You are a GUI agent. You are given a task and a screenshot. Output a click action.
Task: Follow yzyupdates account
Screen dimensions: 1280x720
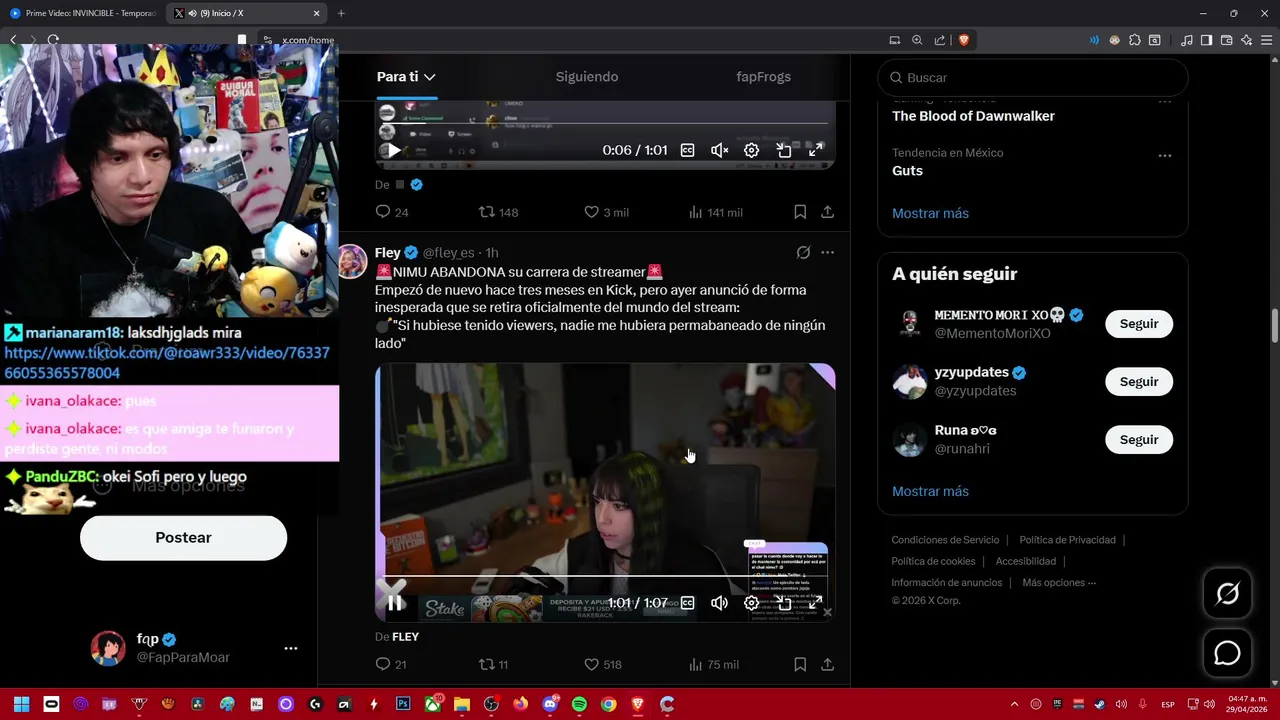(x=1139, y=382)
